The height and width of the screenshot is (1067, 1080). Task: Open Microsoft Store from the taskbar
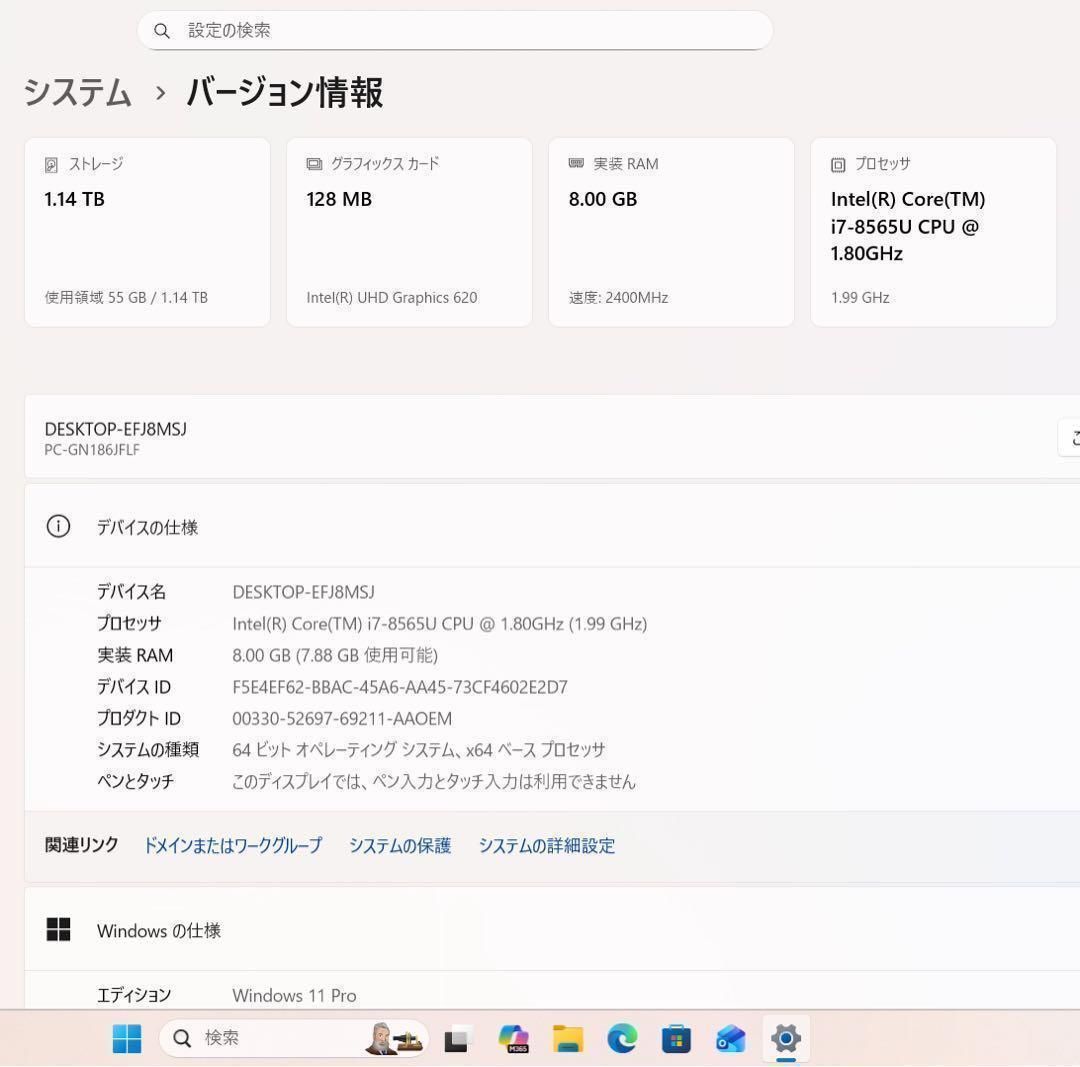pyautogui.click(x=676, y=1039)
